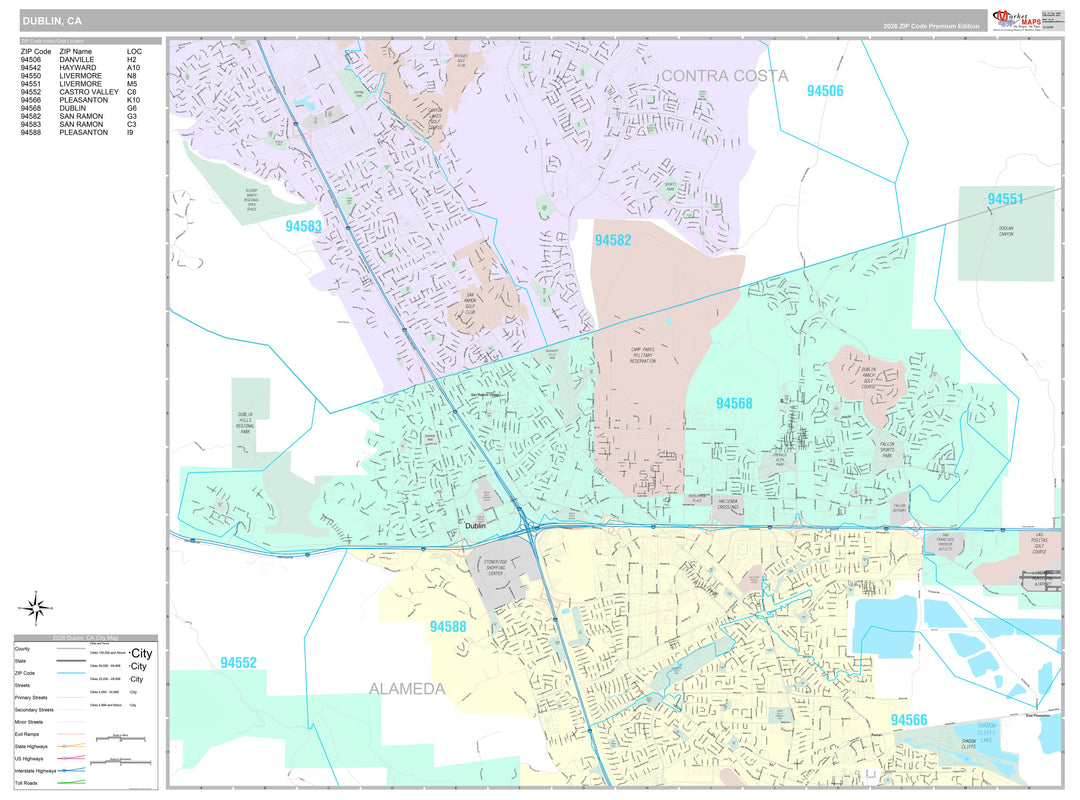Select the 94542 HAYWARD index row

pyautogui.click(x=79, y=68)
